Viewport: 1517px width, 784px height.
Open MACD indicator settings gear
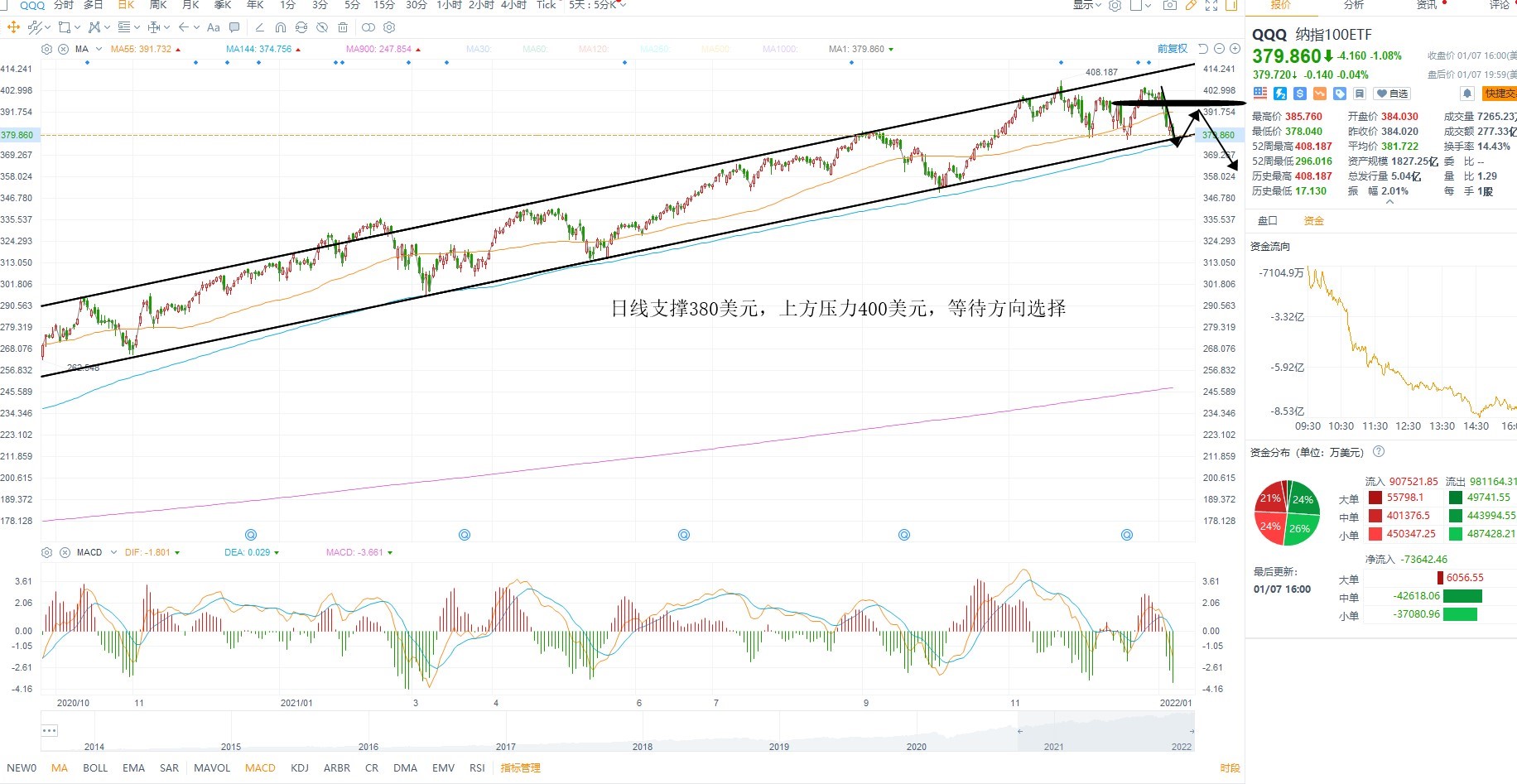coord(46,552)
